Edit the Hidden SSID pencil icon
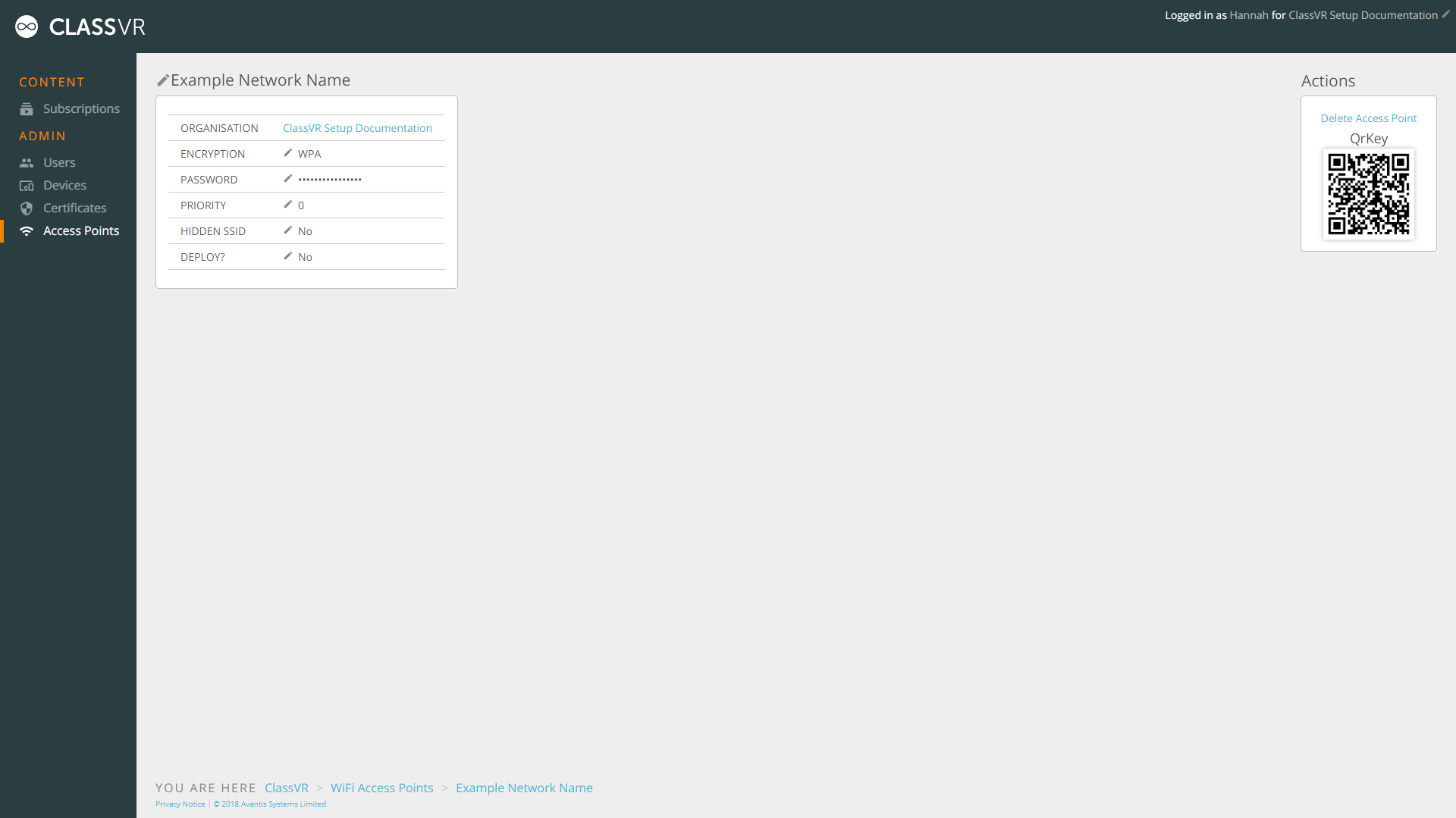This screenshot has width=1456, height=818. [288, 230]
